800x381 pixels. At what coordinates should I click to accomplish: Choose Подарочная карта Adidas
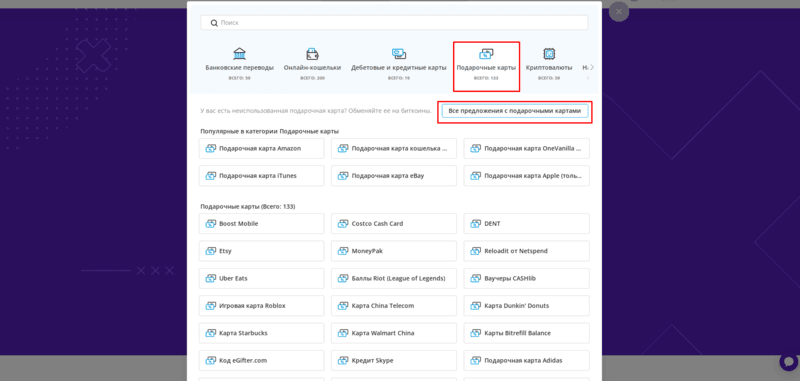tap(527, 361)
